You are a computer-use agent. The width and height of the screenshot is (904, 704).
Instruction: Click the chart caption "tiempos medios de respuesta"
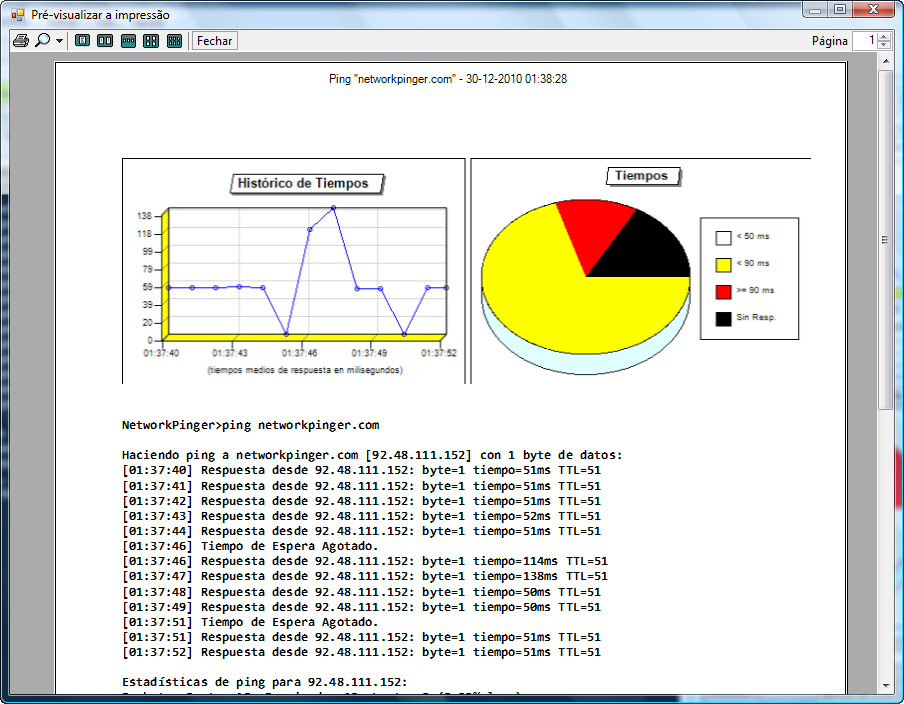click(305, 370)
